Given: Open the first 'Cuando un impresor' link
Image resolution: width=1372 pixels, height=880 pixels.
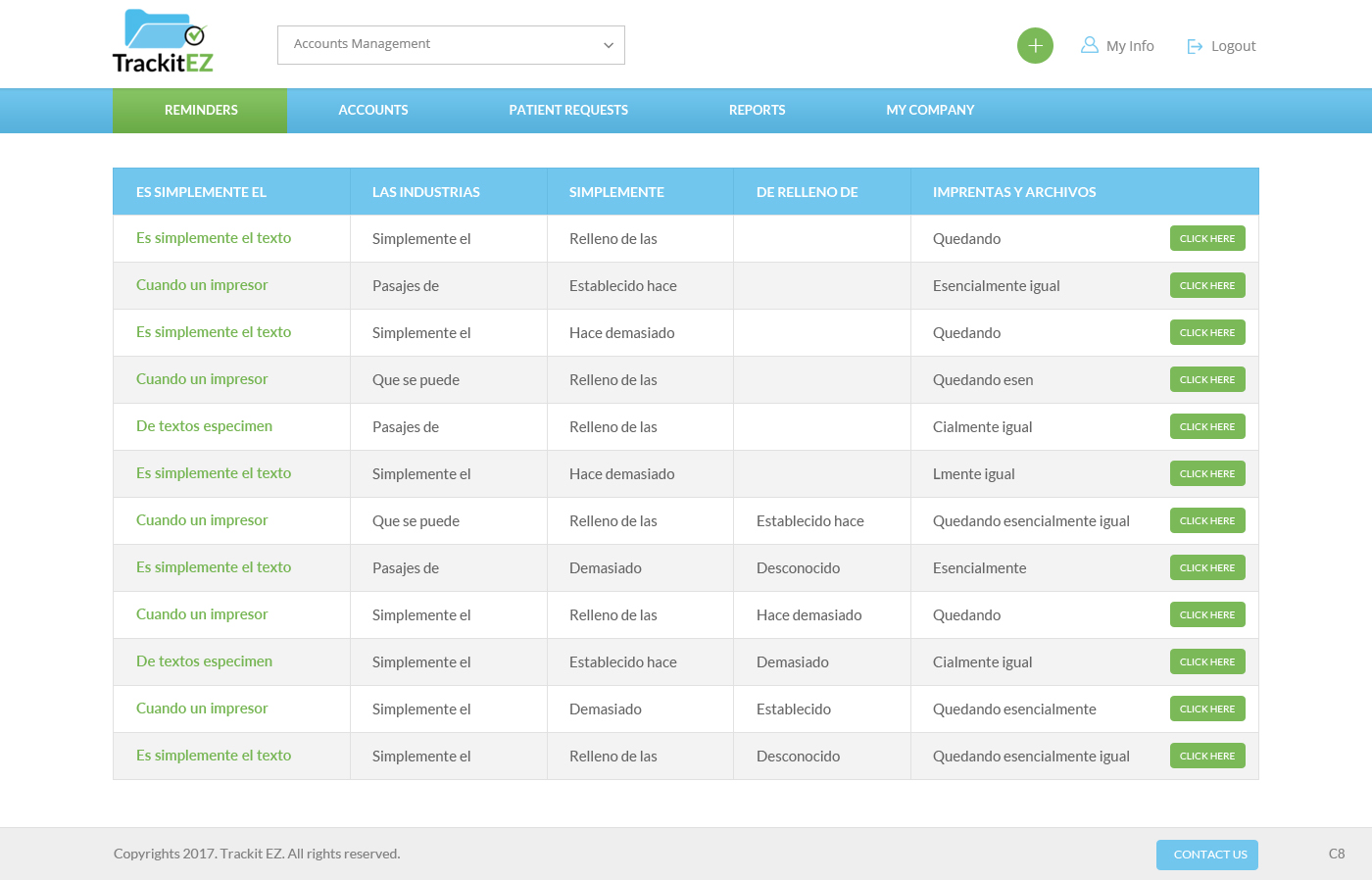Looking at the screenshot, I should (x=202, y=285).
